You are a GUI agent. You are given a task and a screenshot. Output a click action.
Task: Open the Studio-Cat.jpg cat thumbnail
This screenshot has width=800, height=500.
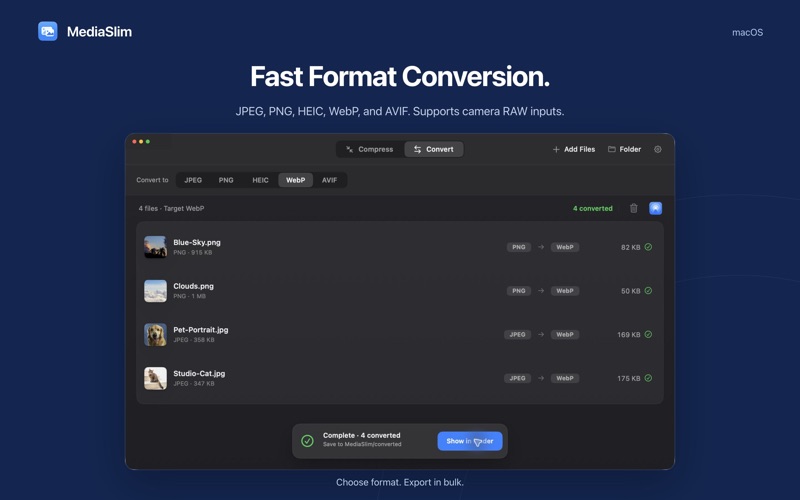tap(155, 379)
